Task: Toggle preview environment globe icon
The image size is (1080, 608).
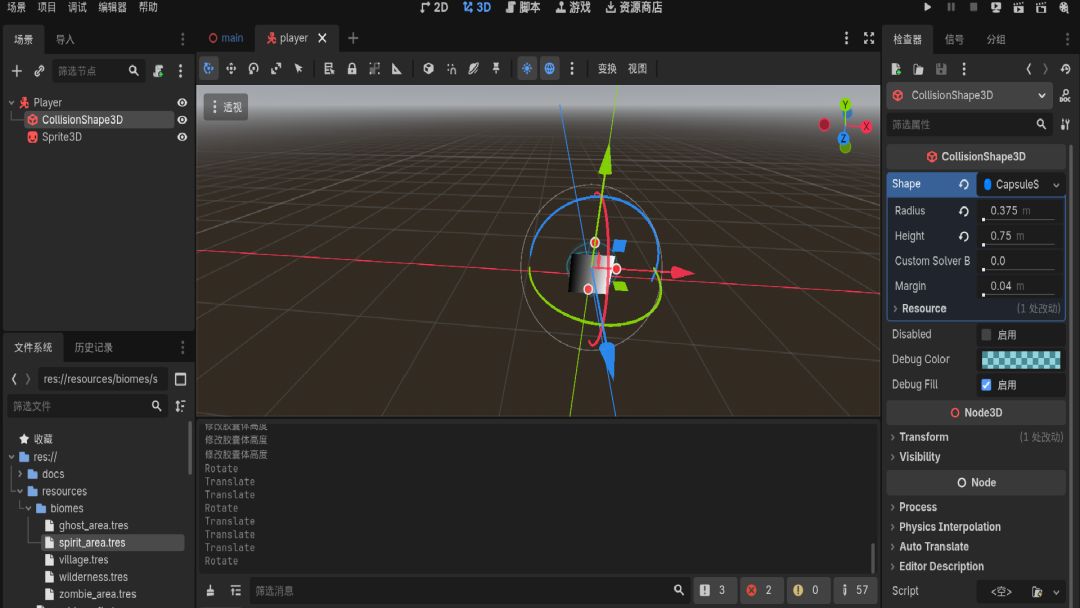Action: [550, 69]
